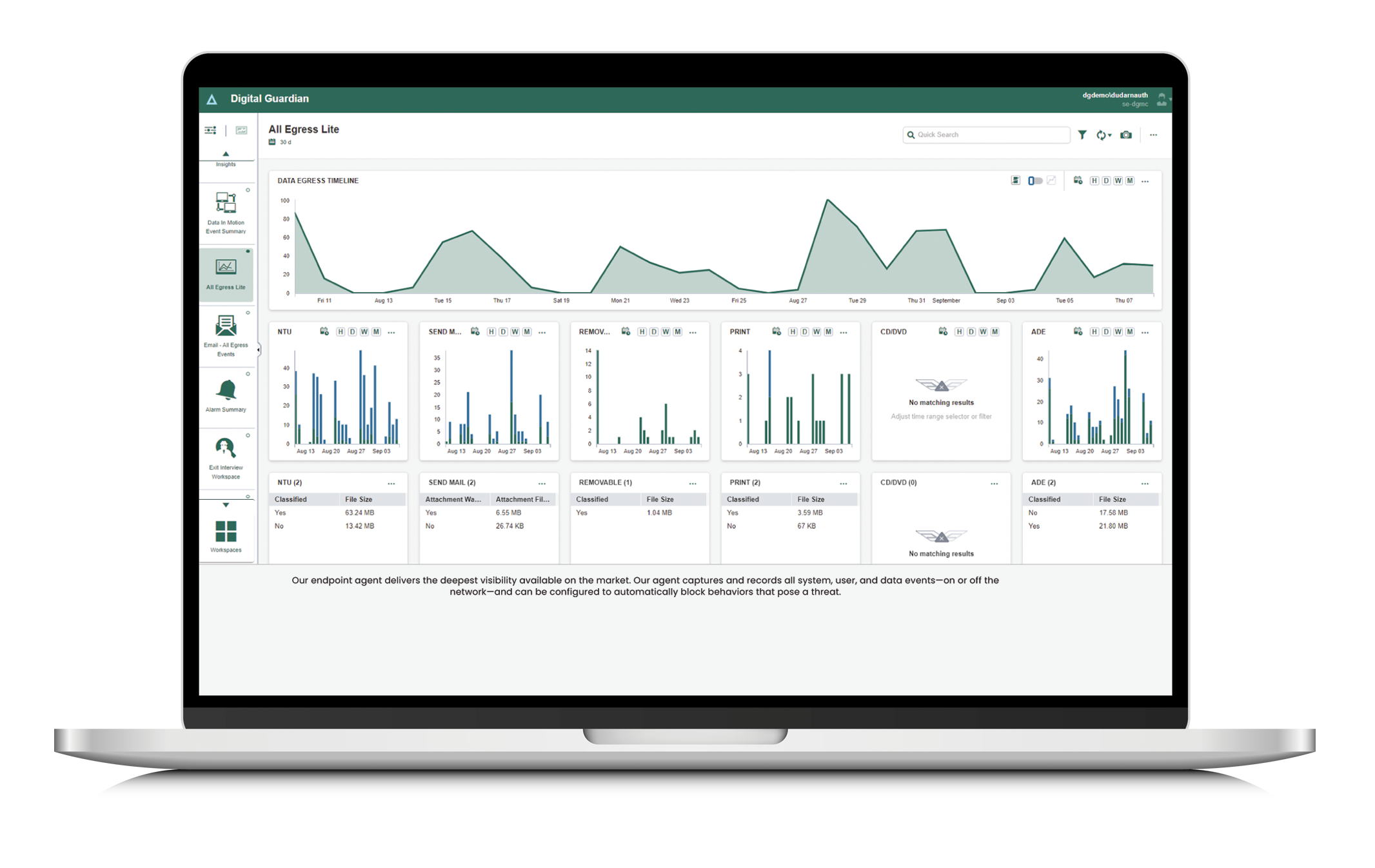
Task: Open options menu for SEND MAIL (2) table
Action: [x=542, y=483]
